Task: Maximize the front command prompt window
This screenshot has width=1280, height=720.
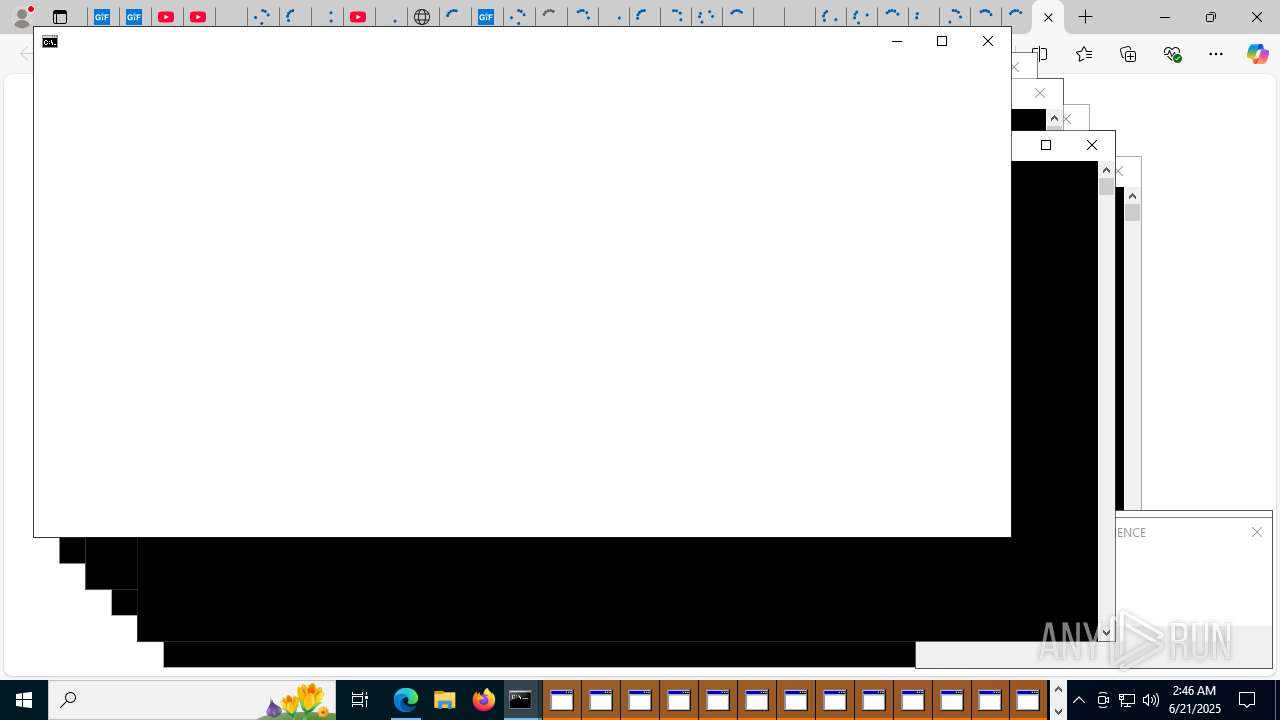Action: 942,41
